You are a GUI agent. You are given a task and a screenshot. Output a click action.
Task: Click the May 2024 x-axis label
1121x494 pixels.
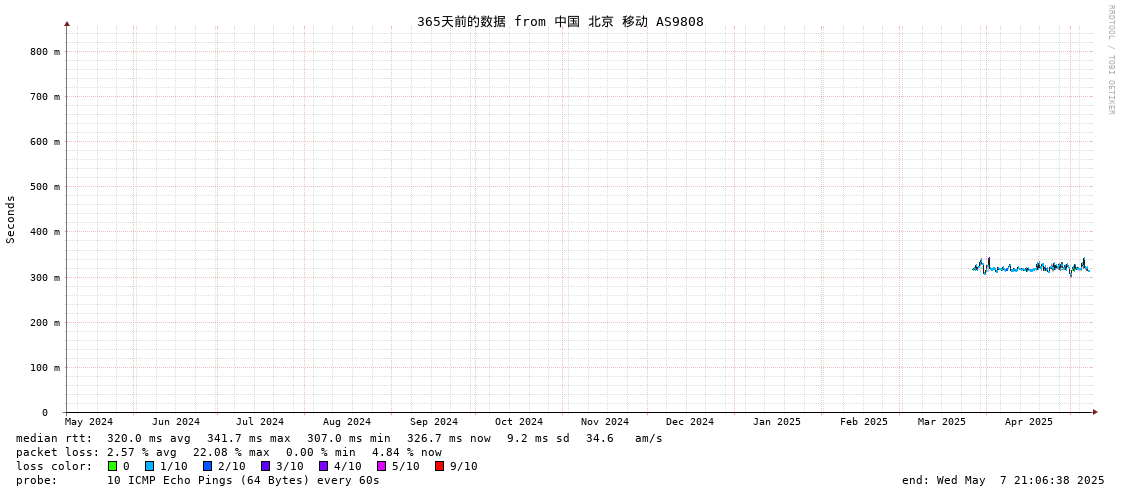pos(89,422)
